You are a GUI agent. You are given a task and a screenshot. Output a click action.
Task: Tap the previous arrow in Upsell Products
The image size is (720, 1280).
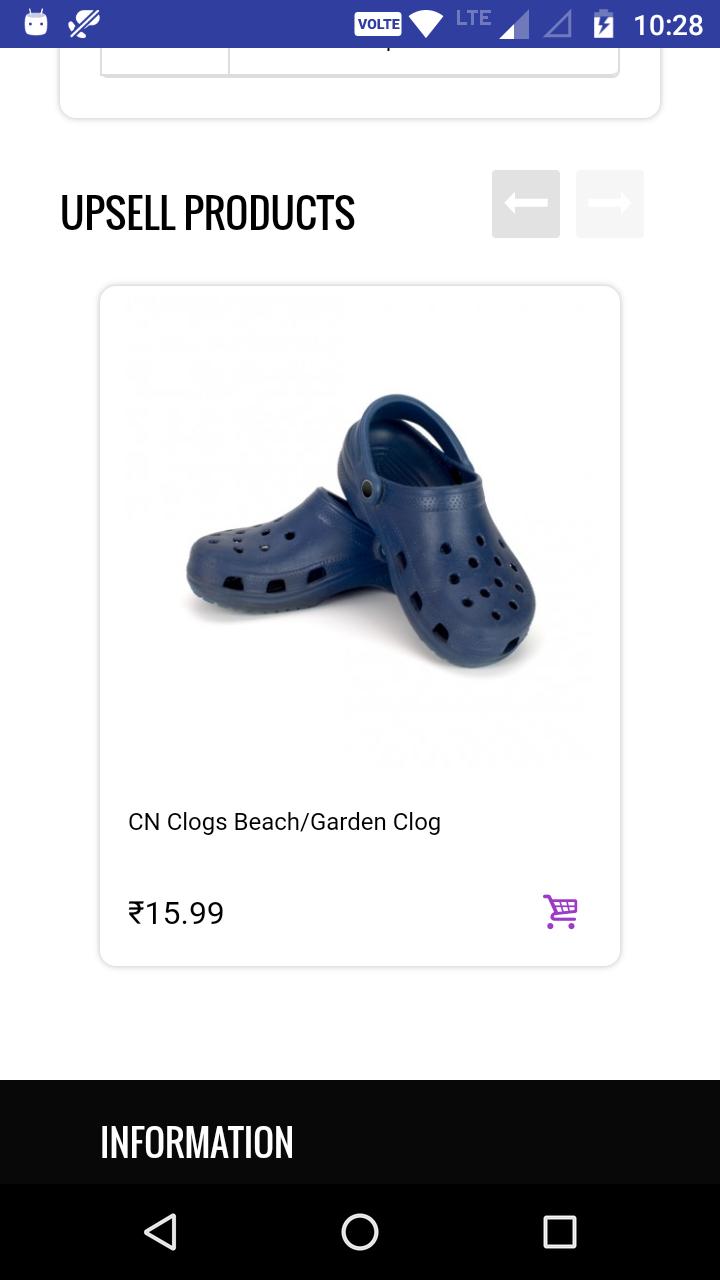[526, 204]
